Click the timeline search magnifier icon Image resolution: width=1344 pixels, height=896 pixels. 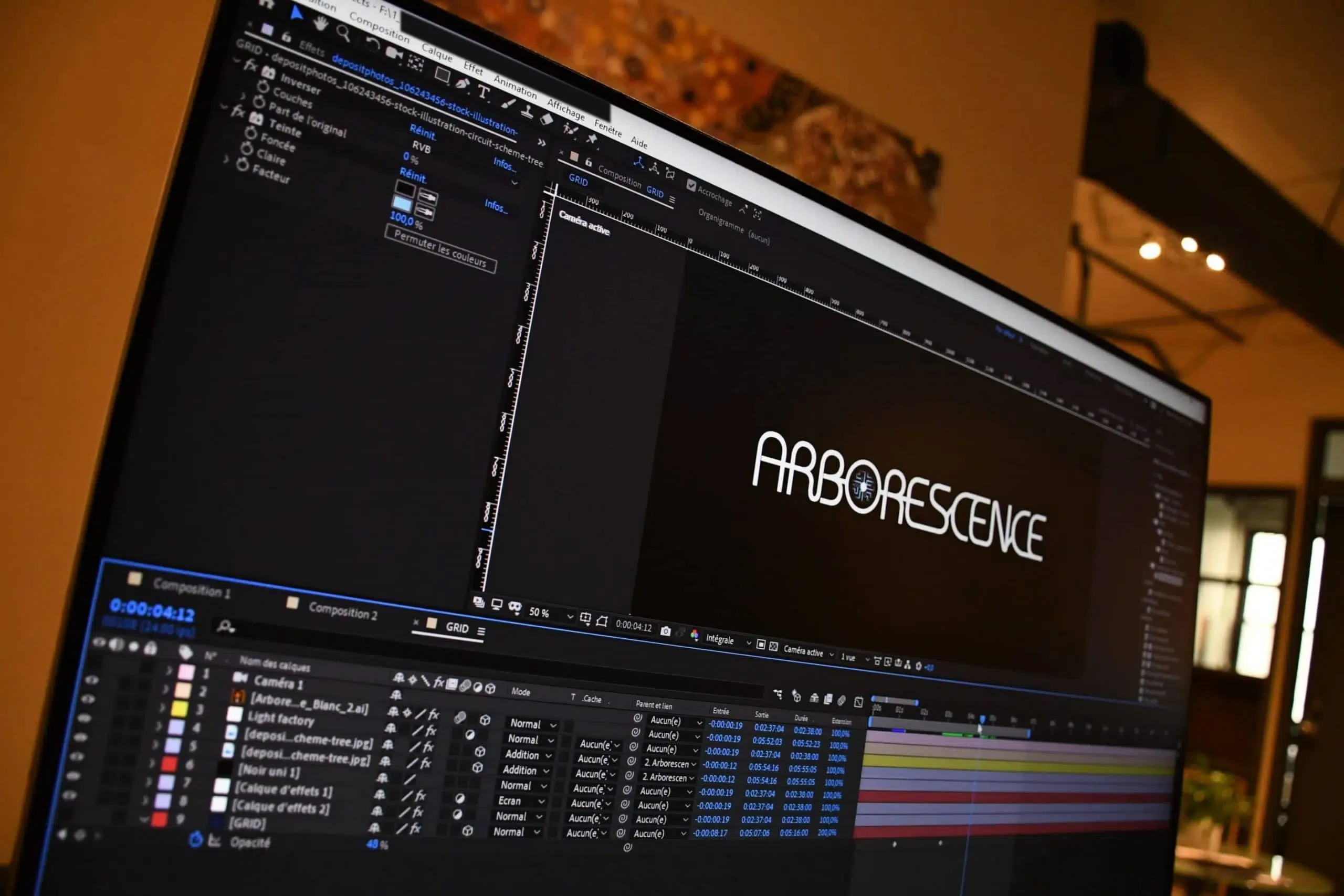226,627
